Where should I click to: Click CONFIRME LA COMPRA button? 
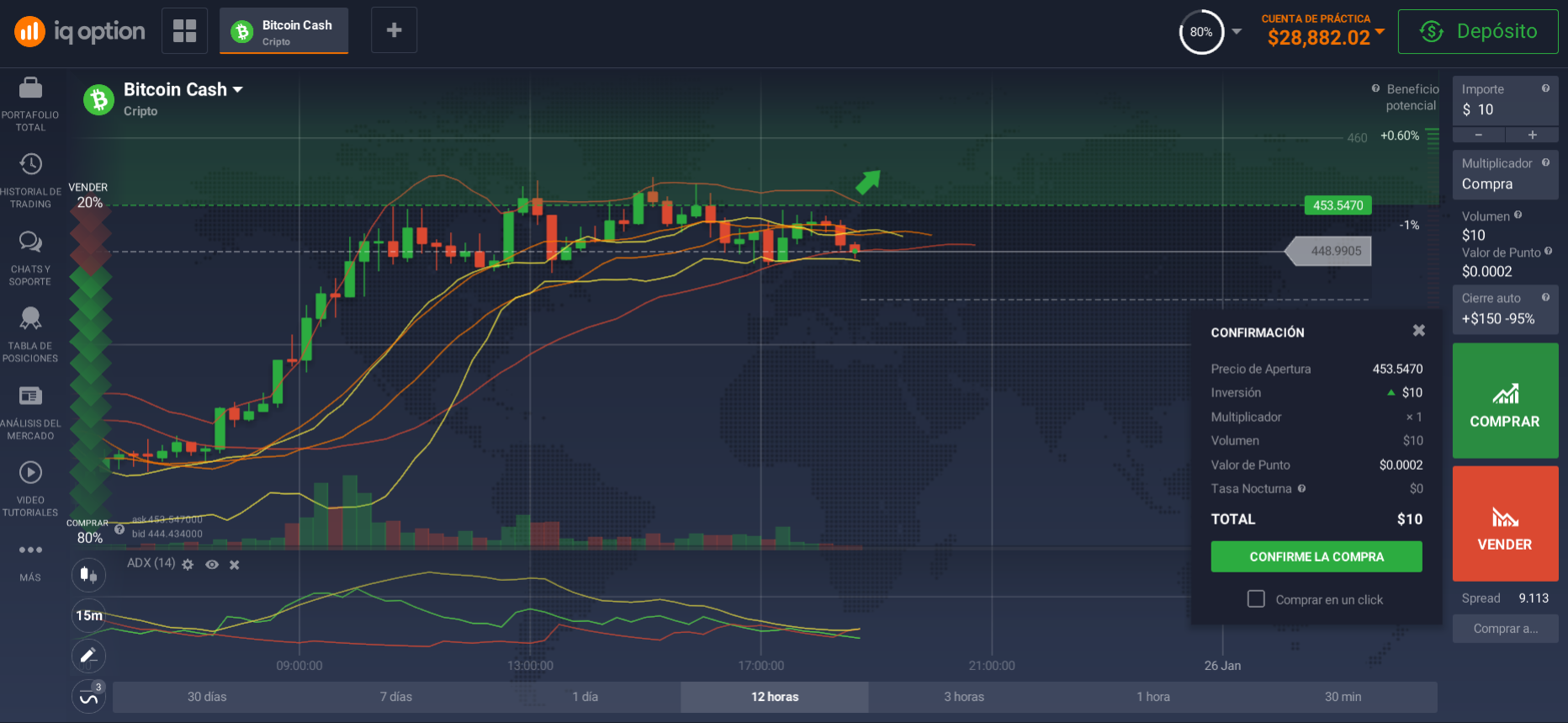click(x=1316, y=556)
